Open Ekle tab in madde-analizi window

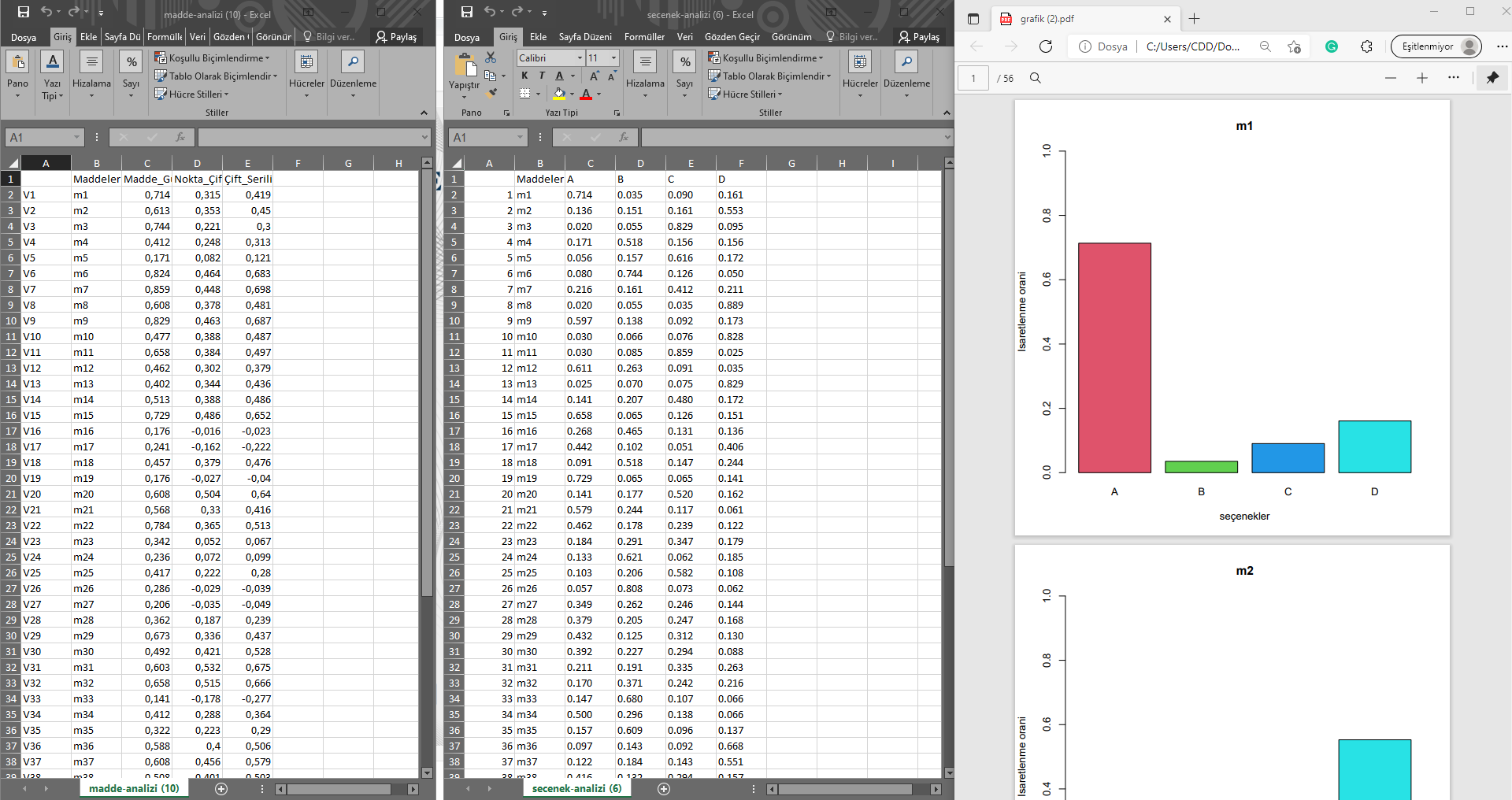[x=88, y=37]
